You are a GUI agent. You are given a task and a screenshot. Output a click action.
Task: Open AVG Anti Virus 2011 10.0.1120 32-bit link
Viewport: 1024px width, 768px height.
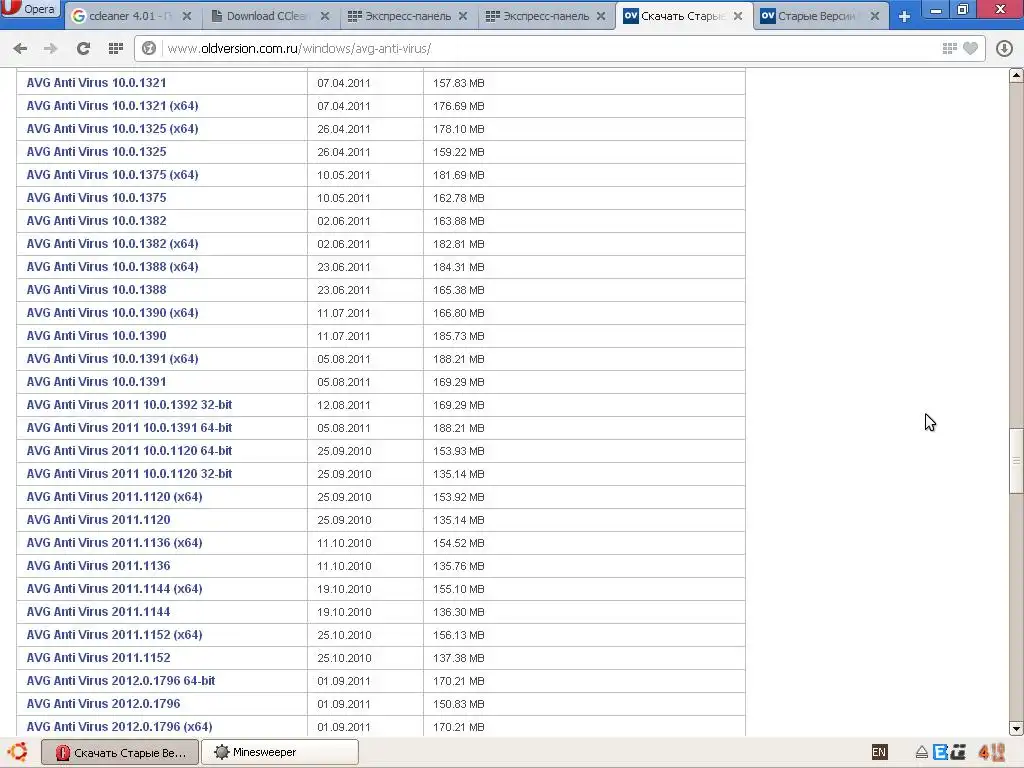129,473
